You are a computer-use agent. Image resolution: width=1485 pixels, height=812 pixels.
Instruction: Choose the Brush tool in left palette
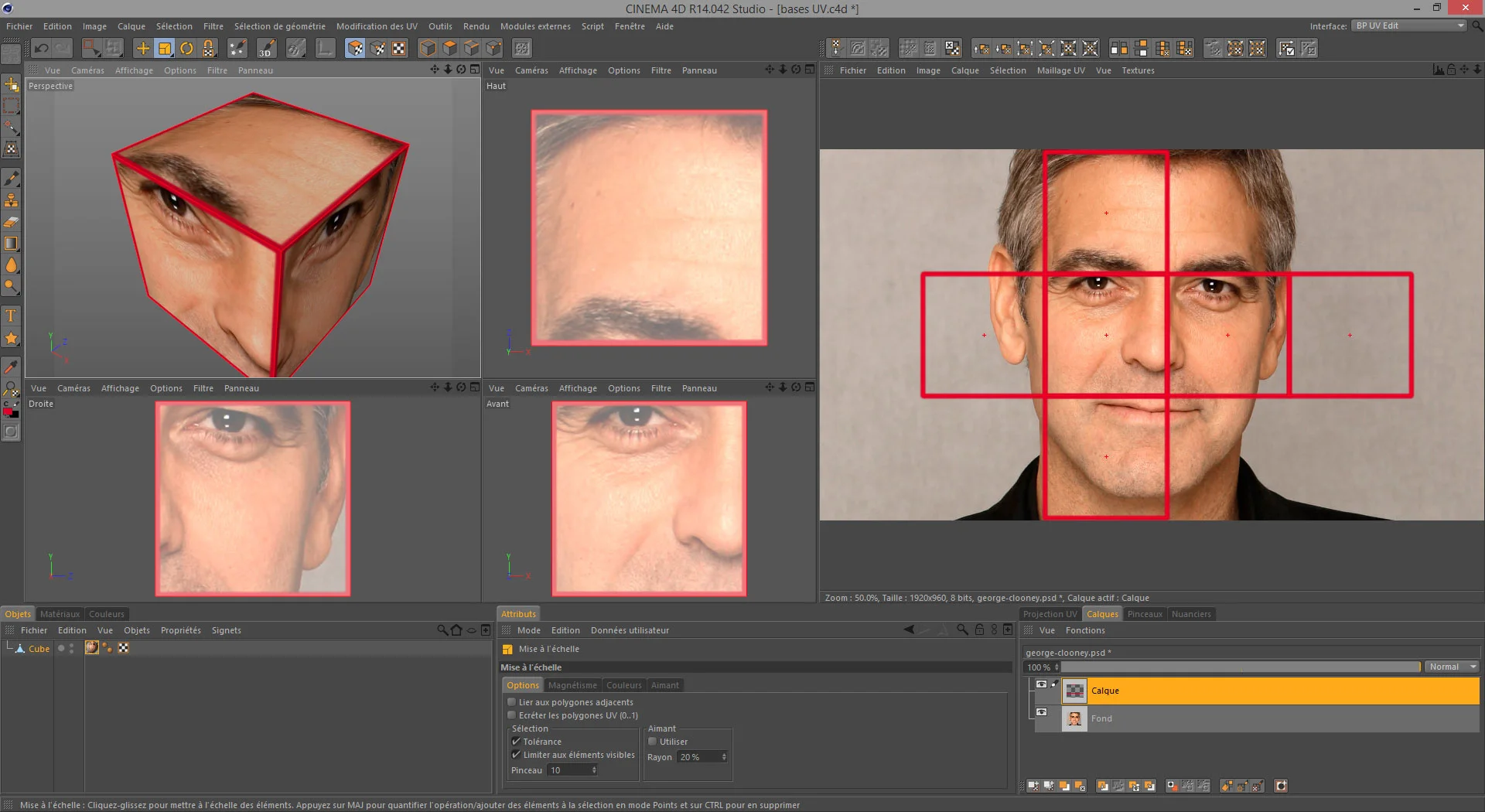(11, 179)
